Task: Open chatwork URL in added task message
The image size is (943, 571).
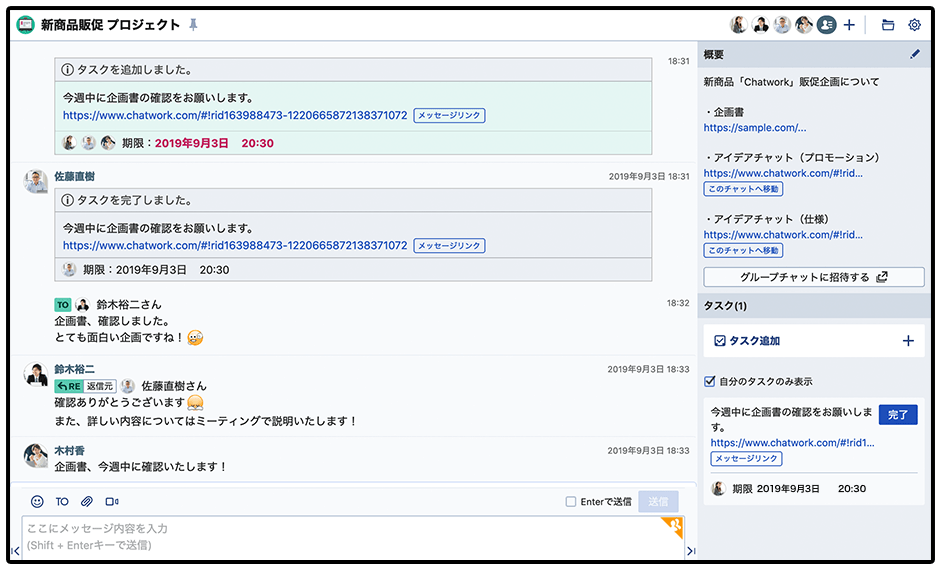Action: 235,115
